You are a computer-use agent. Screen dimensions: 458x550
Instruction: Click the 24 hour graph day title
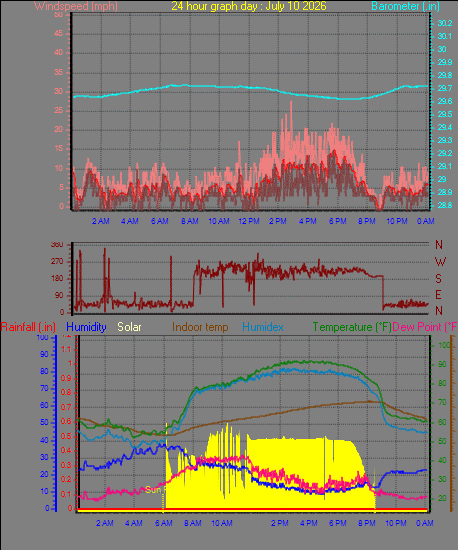click(249, 6)
